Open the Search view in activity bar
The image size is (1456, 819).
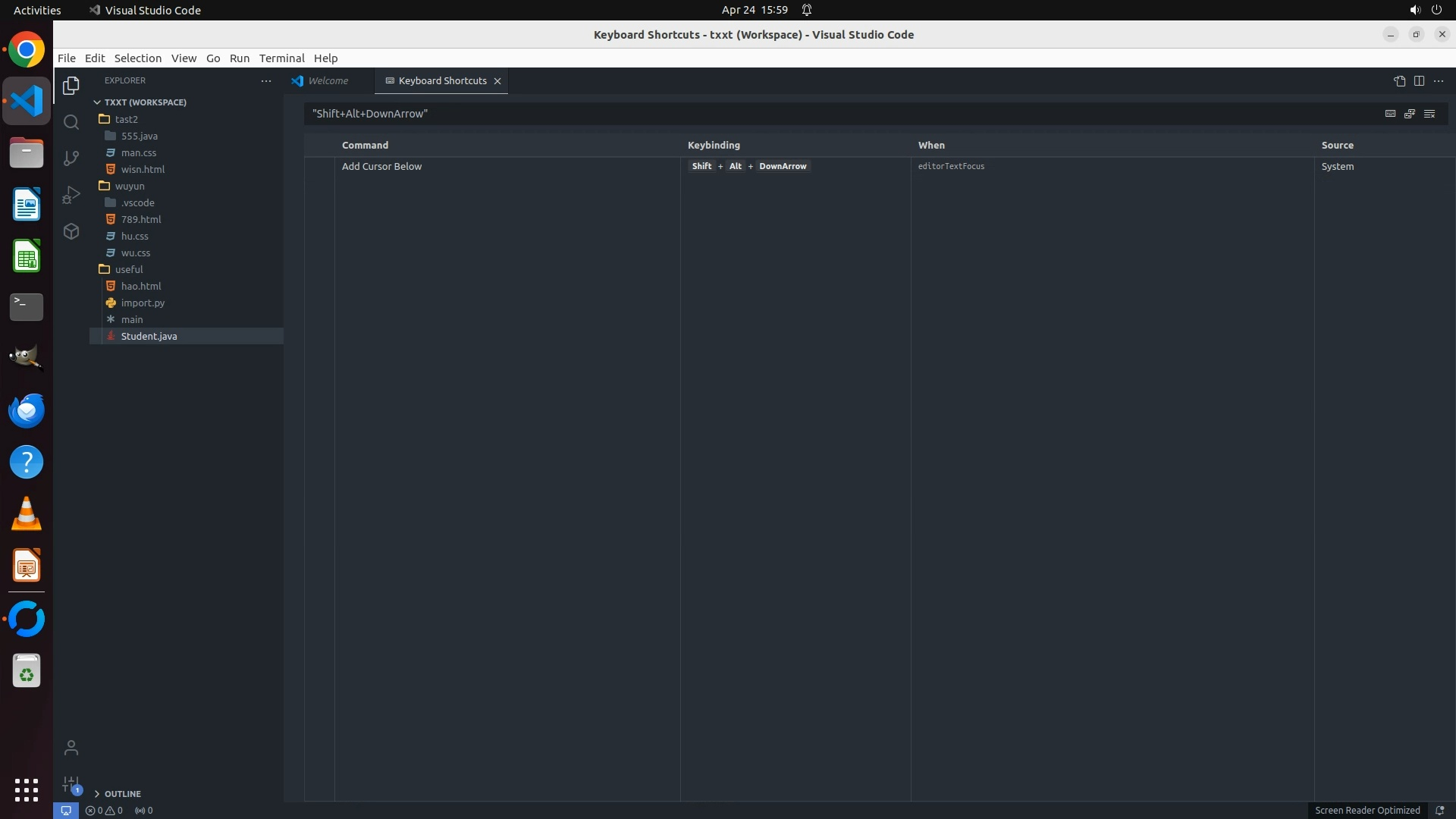[x=71, y=122]
